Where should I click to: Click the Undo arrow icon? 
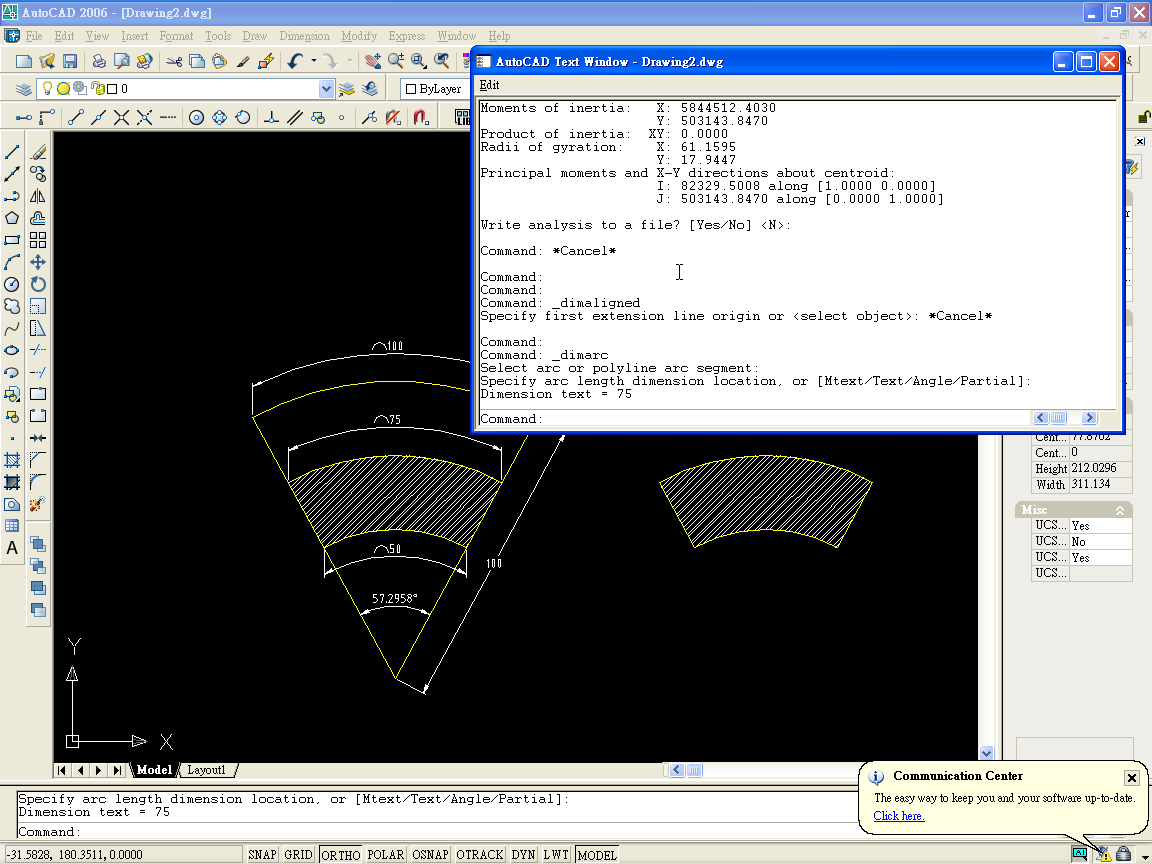click(295, 61)
